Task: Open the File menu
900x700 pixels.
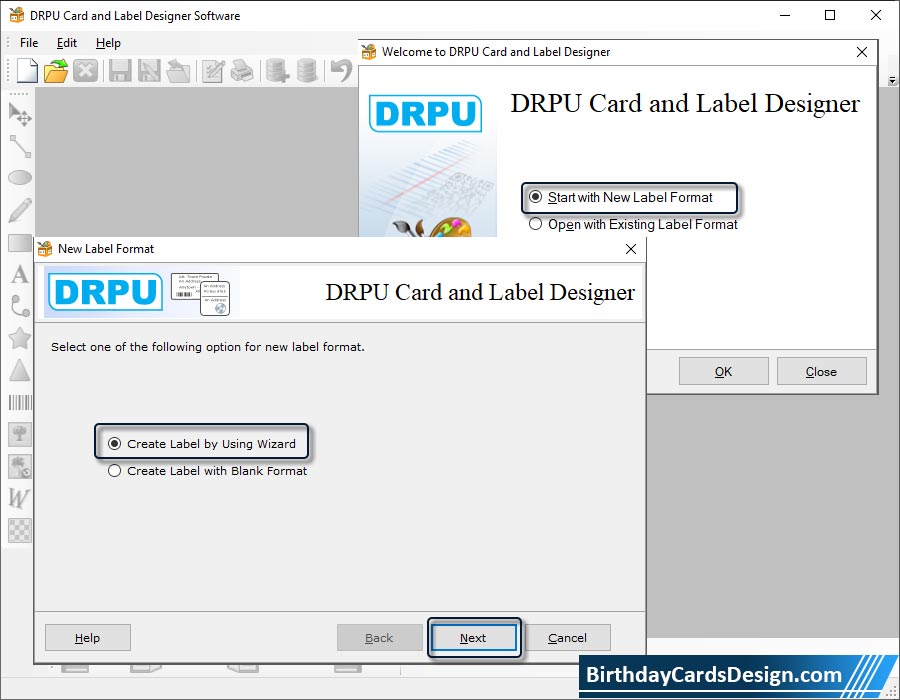Action: pos(29,43)
